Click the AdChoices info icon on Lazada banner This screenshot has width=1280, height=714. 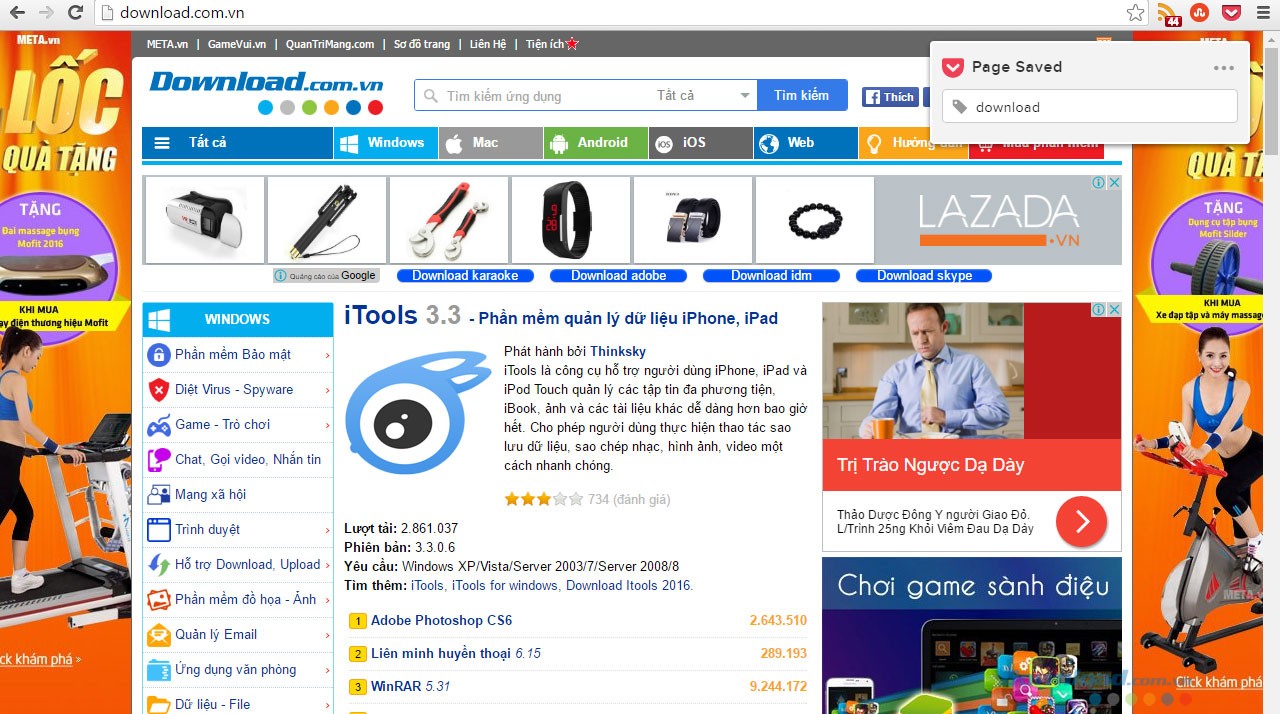coord(1098,183)
